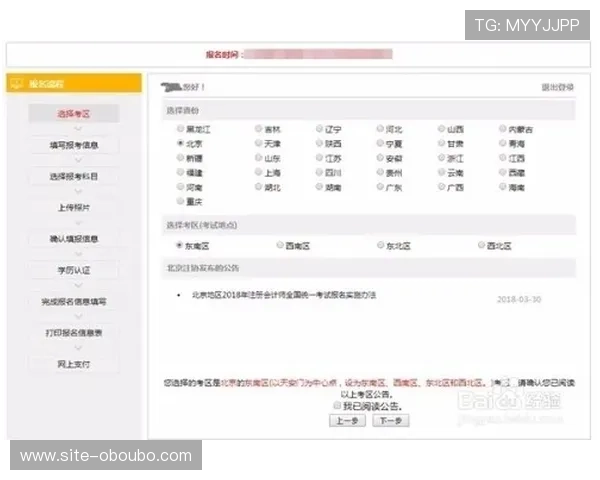Select the 黑龙江 province radio button
Viewport: 600px width, 480px height.
[x=181, y=129]
